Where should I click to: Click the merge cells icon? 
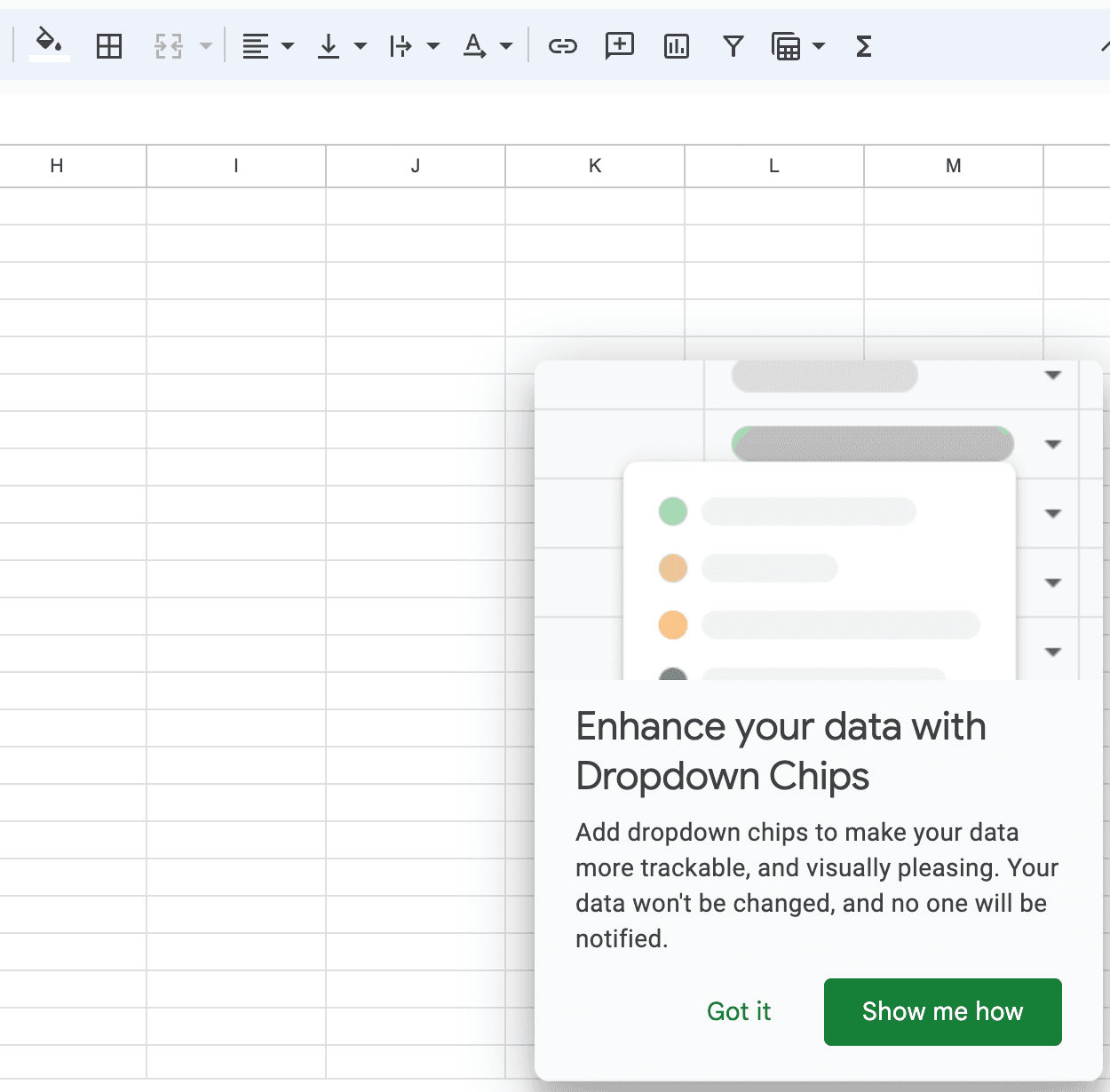tap(170, 45)
